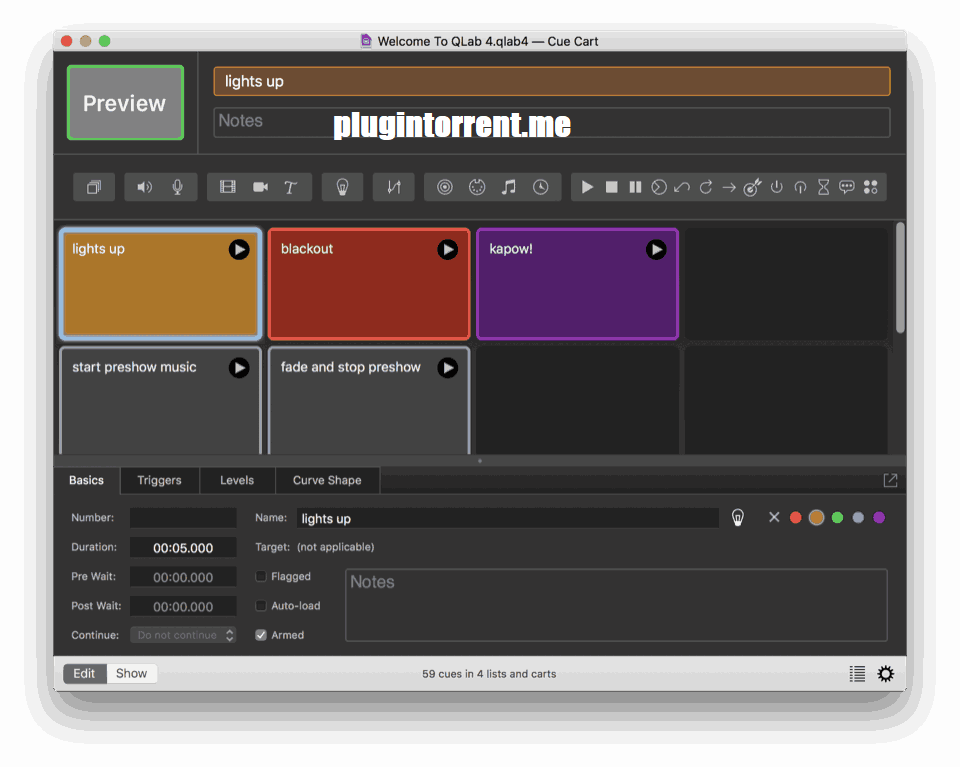
Task: Add a Group cue from the toolbar
Action: coord(94,187)
